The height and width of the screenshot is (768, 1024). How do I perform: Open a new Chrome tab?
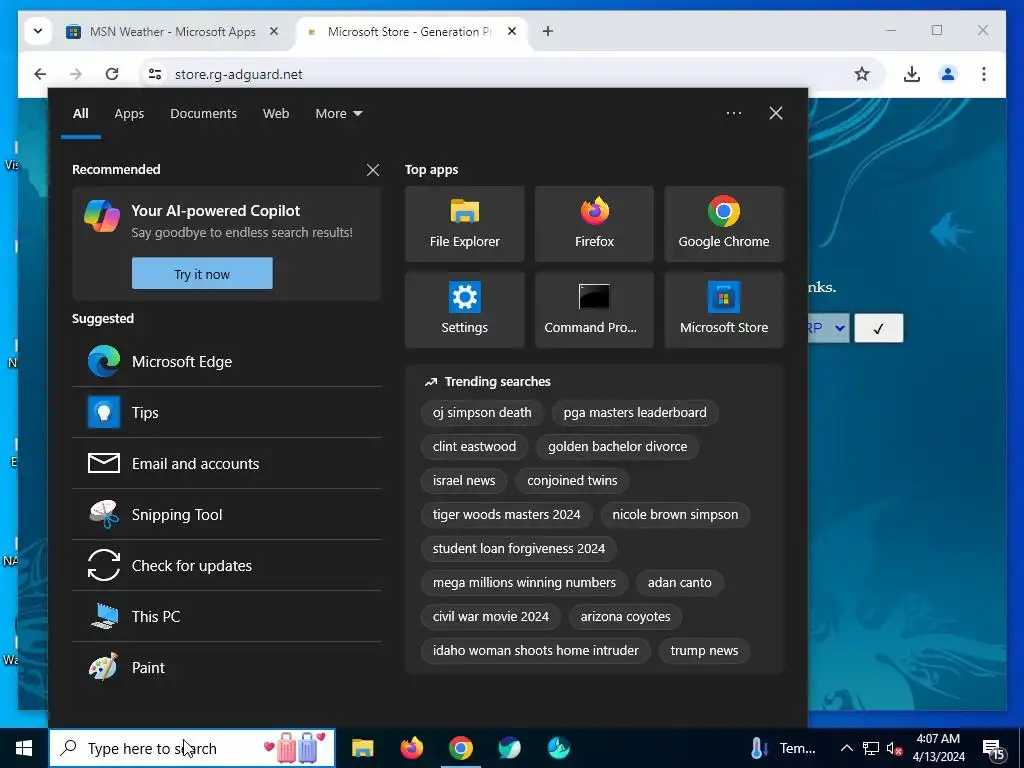pos(548,31)
